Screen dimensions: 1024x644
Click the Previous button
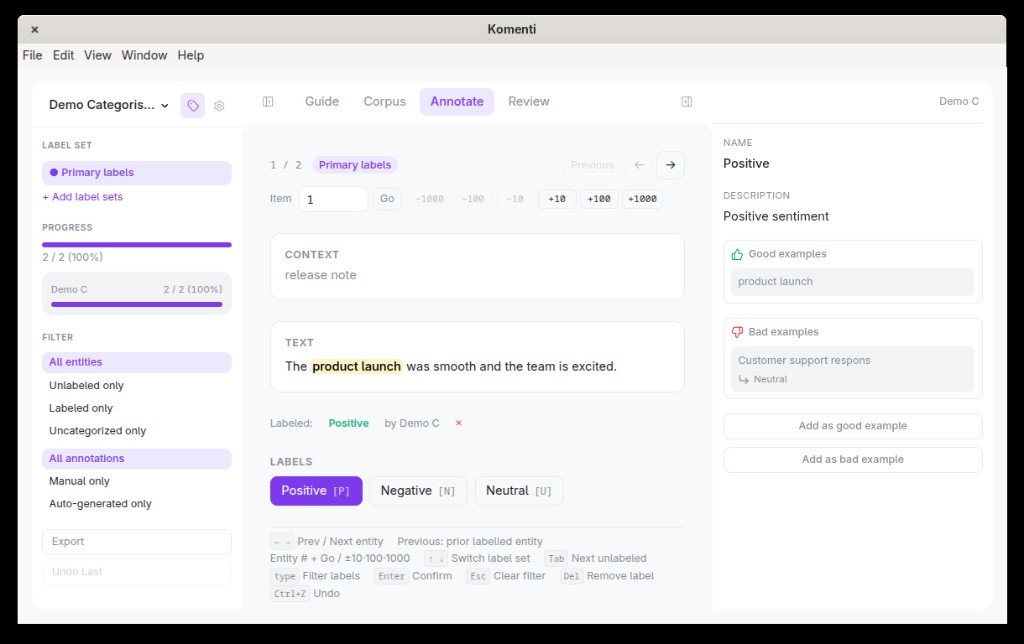tap(592, 165)
